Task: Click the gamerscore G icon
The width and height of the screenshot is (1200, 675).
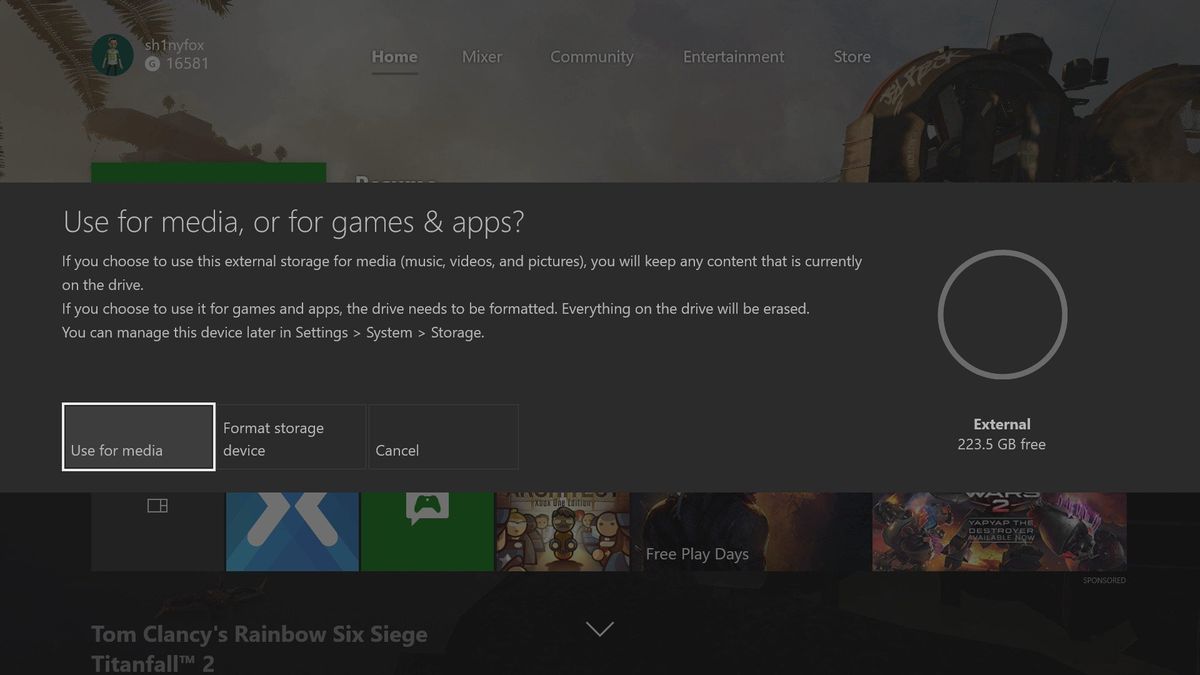Action: (x=152, y=64)
